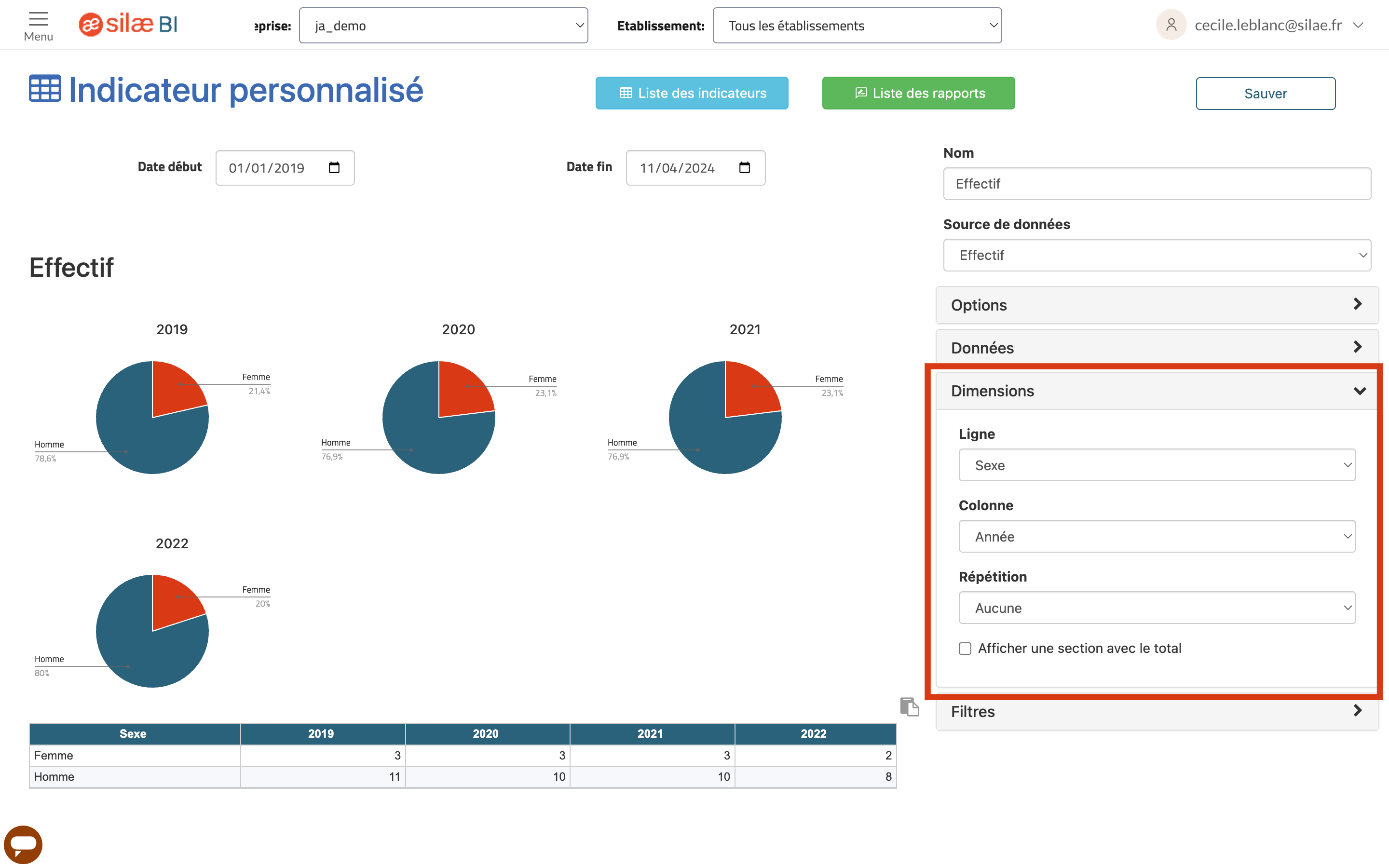Open the entreprise ja_demo dropdown
The width and height of the screenshot is (1389, 868).
(444, 25)
